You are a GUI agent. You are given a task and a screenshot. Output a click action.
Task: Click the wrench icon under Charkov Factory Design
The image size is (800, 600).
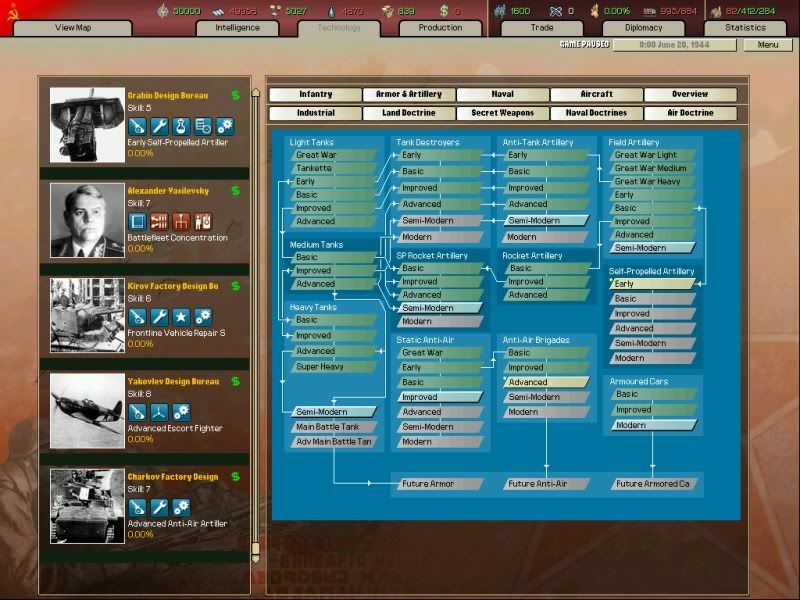(x=159, y=507)
